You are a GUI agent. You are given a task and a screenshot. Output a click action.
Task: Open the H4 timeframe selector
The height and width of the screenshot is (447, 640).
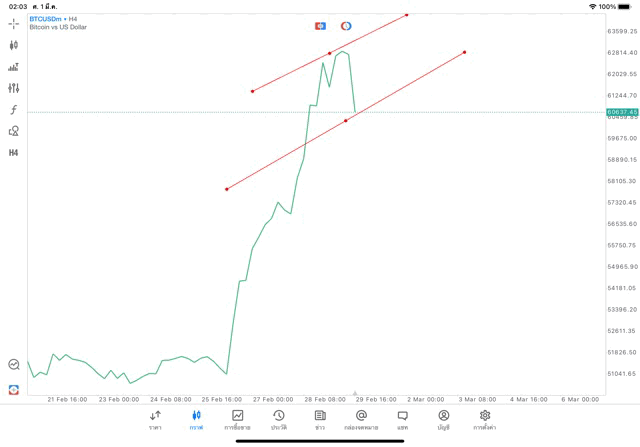pos(14,153)
